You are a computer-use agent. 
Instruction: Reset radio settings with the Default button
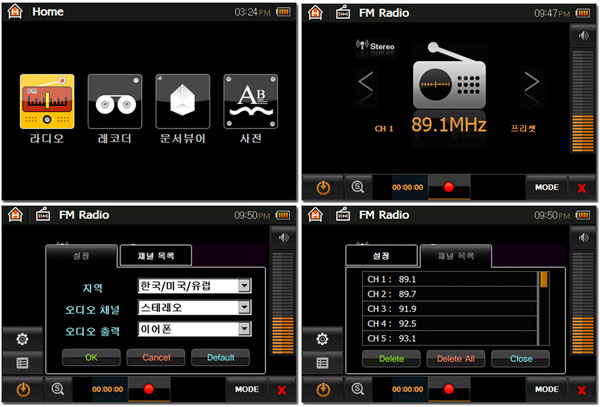click(219, 357)
